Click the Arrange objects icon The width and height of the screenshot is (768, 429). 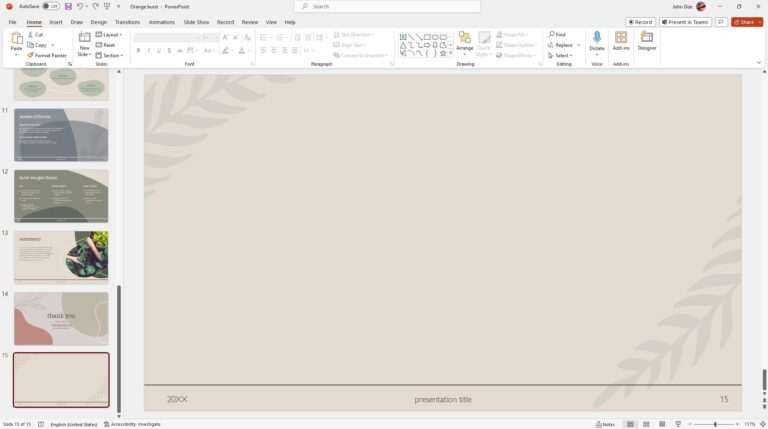(465, 41)
